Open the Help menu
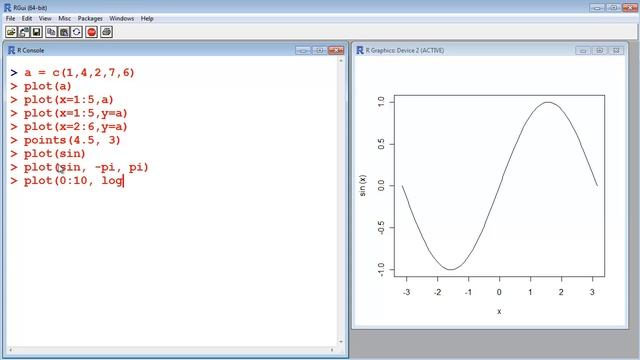The image size is (640, 360). tap(147, 18)
